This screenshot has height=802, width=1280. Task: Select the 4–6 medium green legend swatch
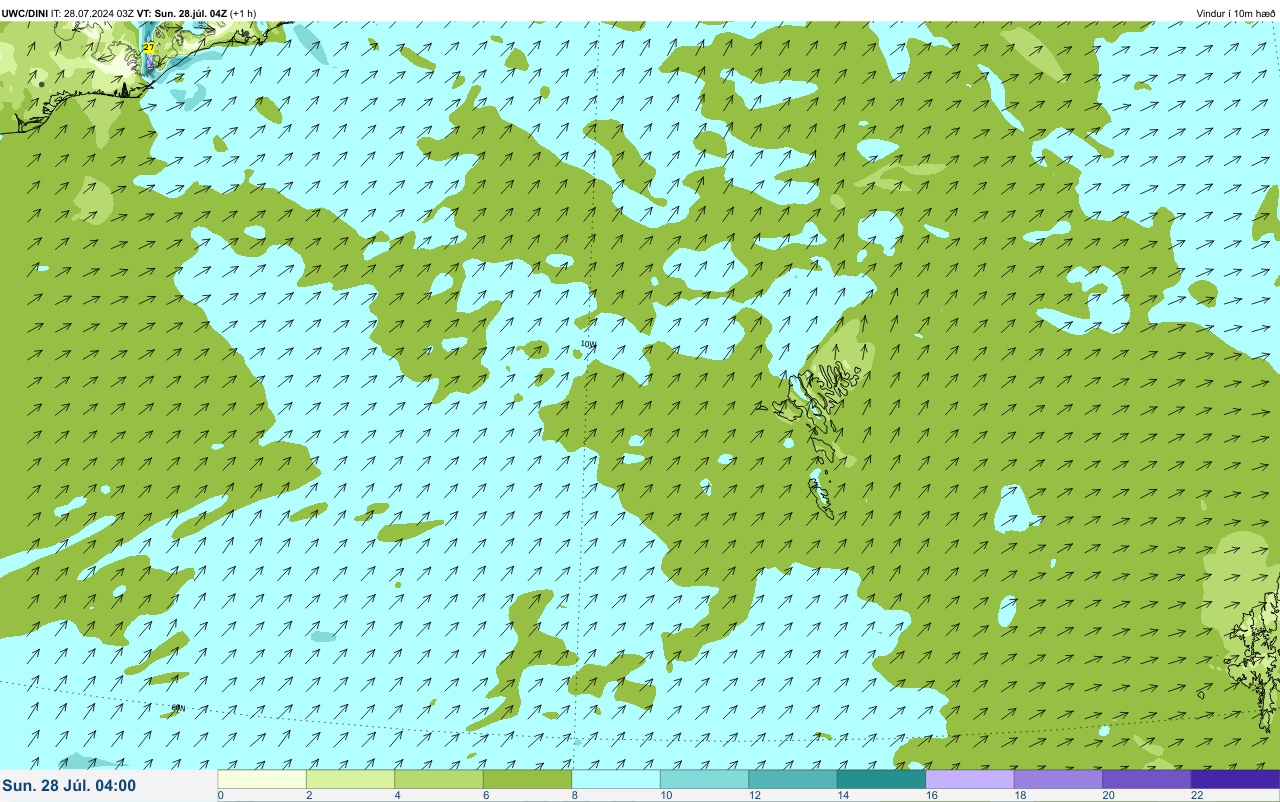click(x=439, y=779)
